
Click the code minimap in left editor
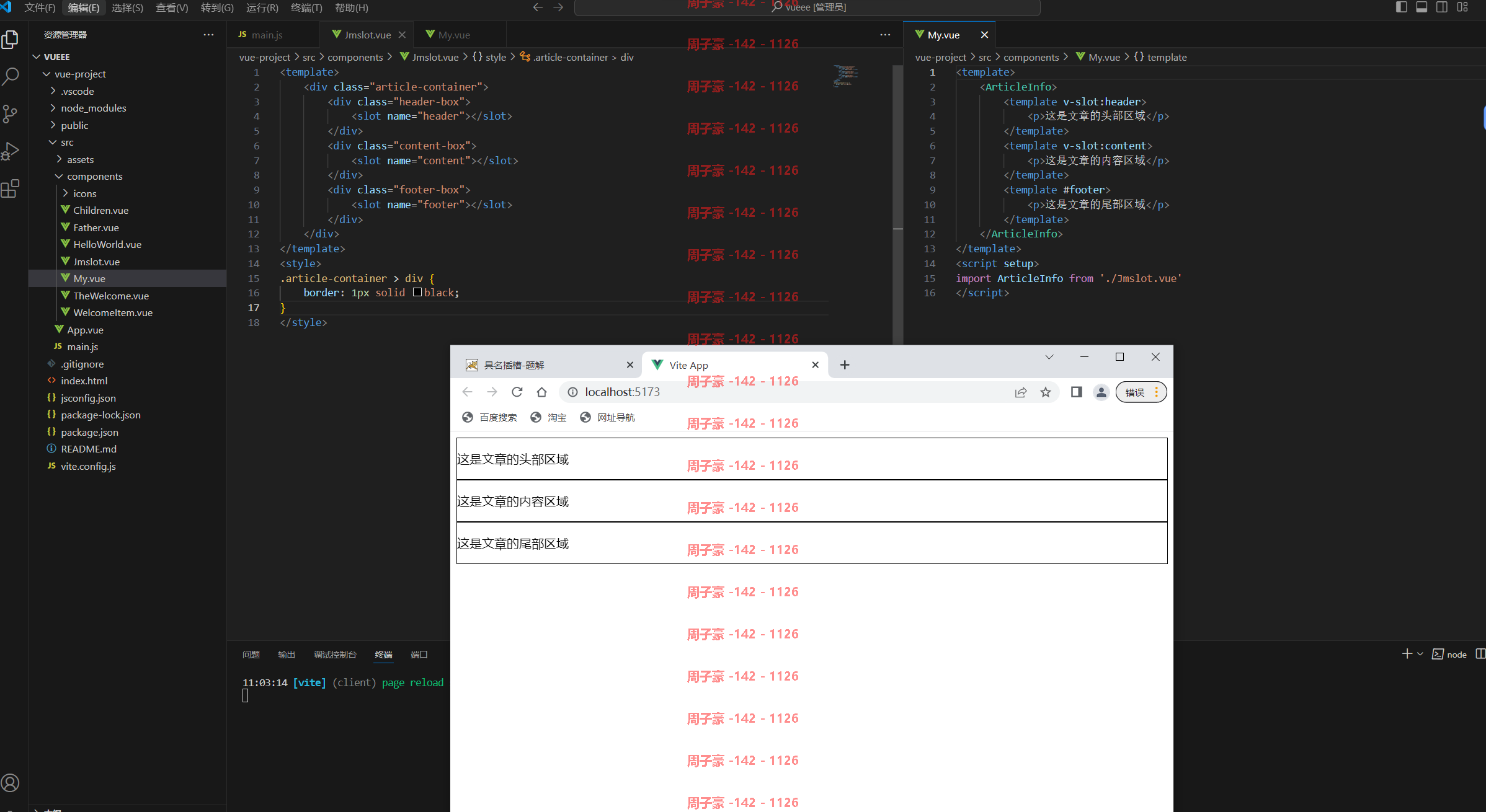[x=846, y=76]
